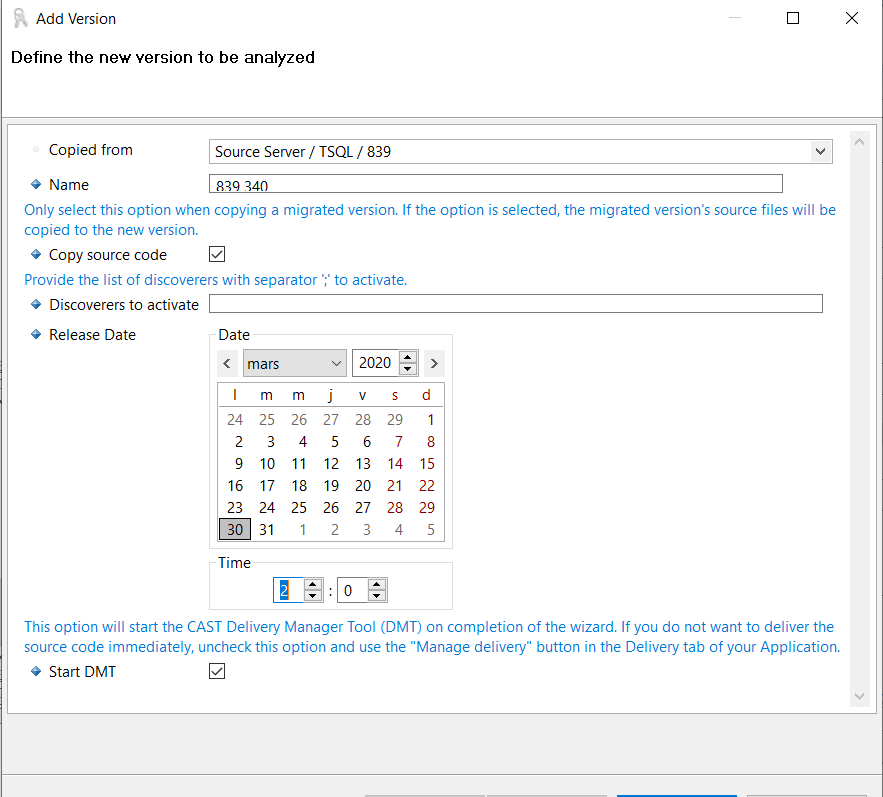The height and width of the screenshot is (797, 883).
Task: Go to previous month in calendar
Action: tap(227, 364)
